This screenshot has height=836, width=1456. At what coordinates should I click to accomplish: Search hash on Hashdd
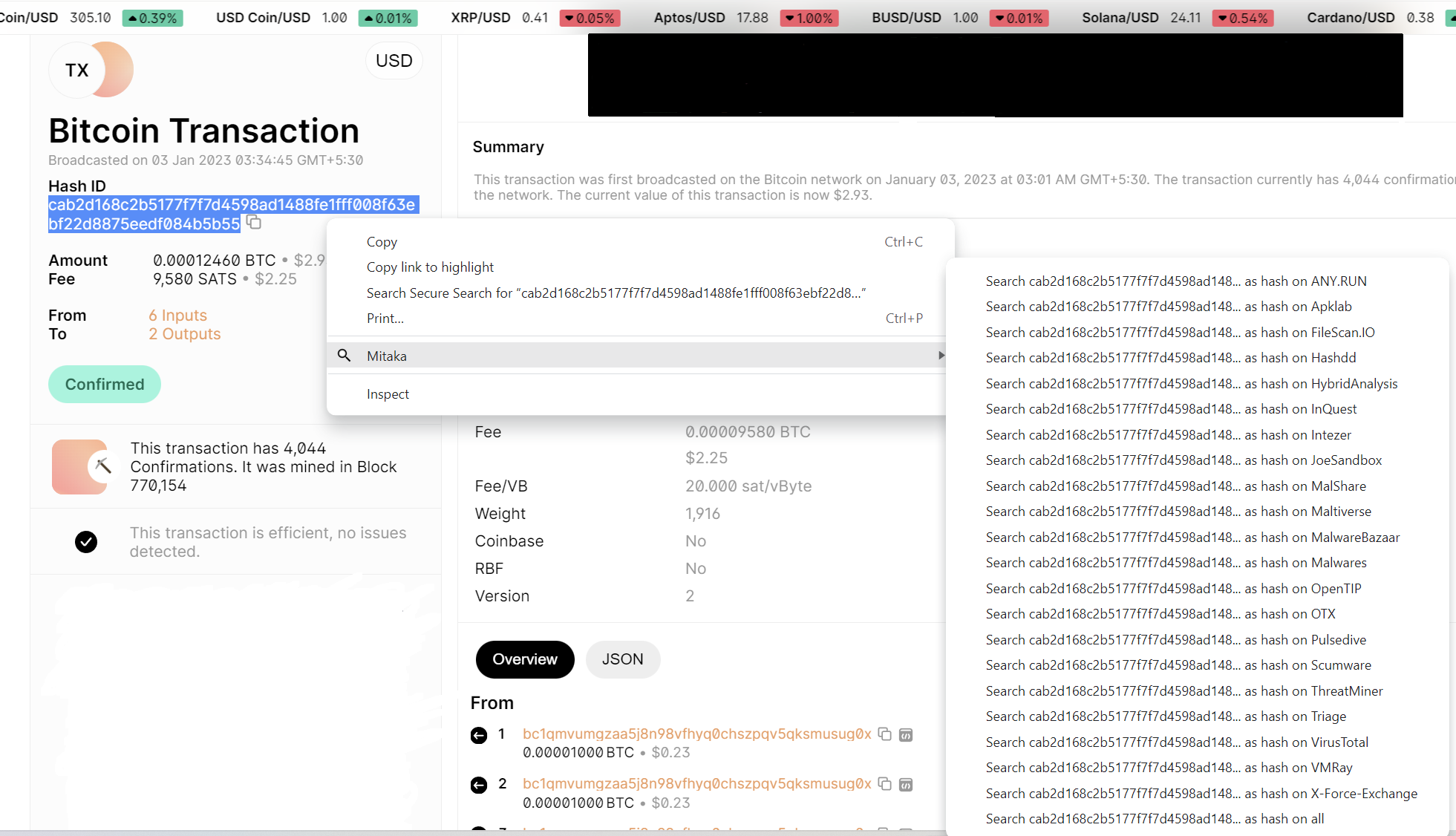point(1197,358)
